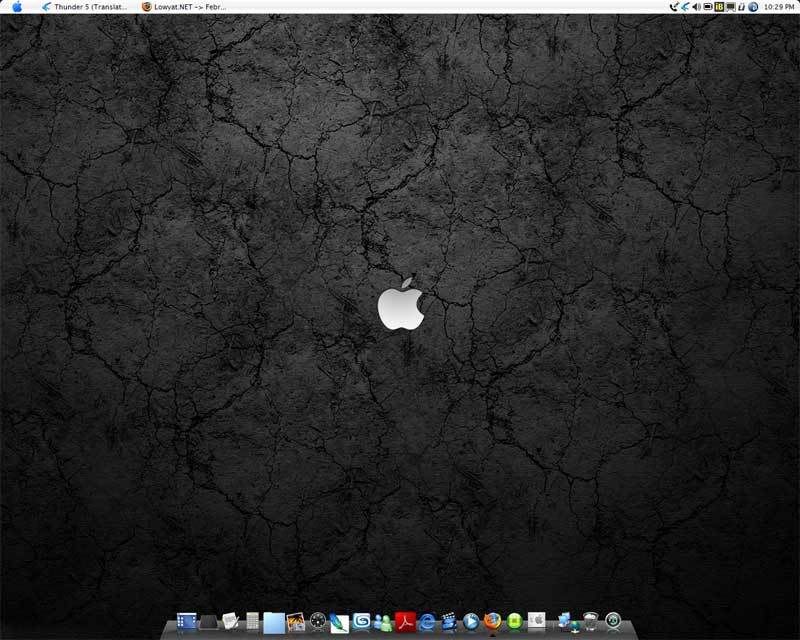Open the Adobe Acrobat Reader dock icon

tap(405, 622)
